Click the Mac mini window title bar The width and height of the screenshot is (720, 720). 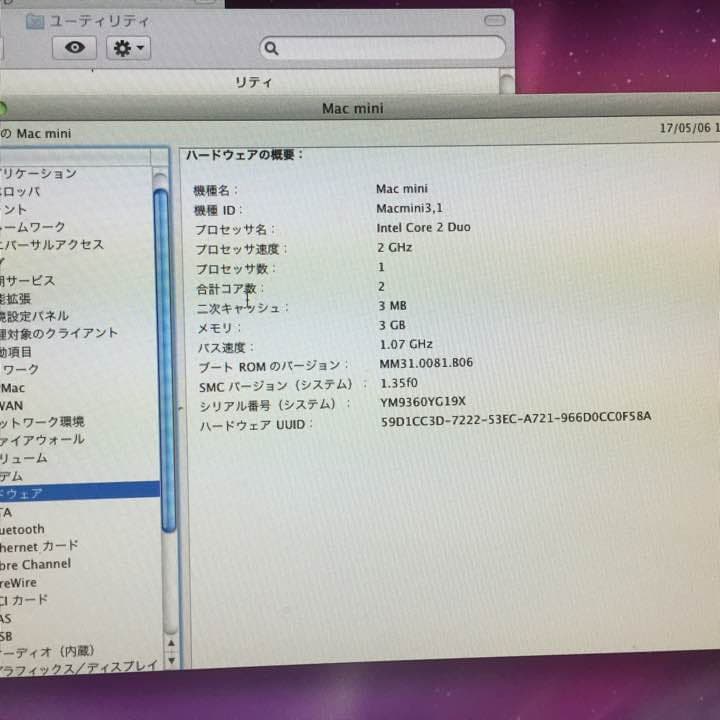click(x=352, y=109)
